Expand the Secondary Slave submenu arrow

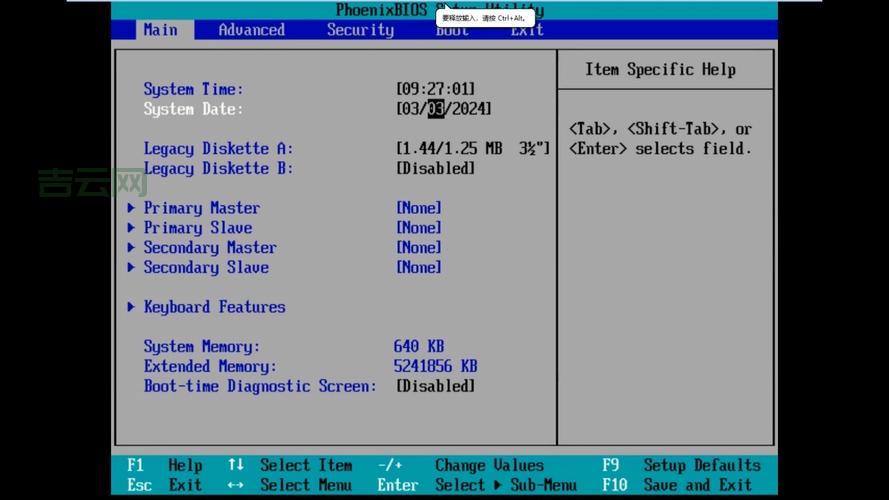pos(131,268)
